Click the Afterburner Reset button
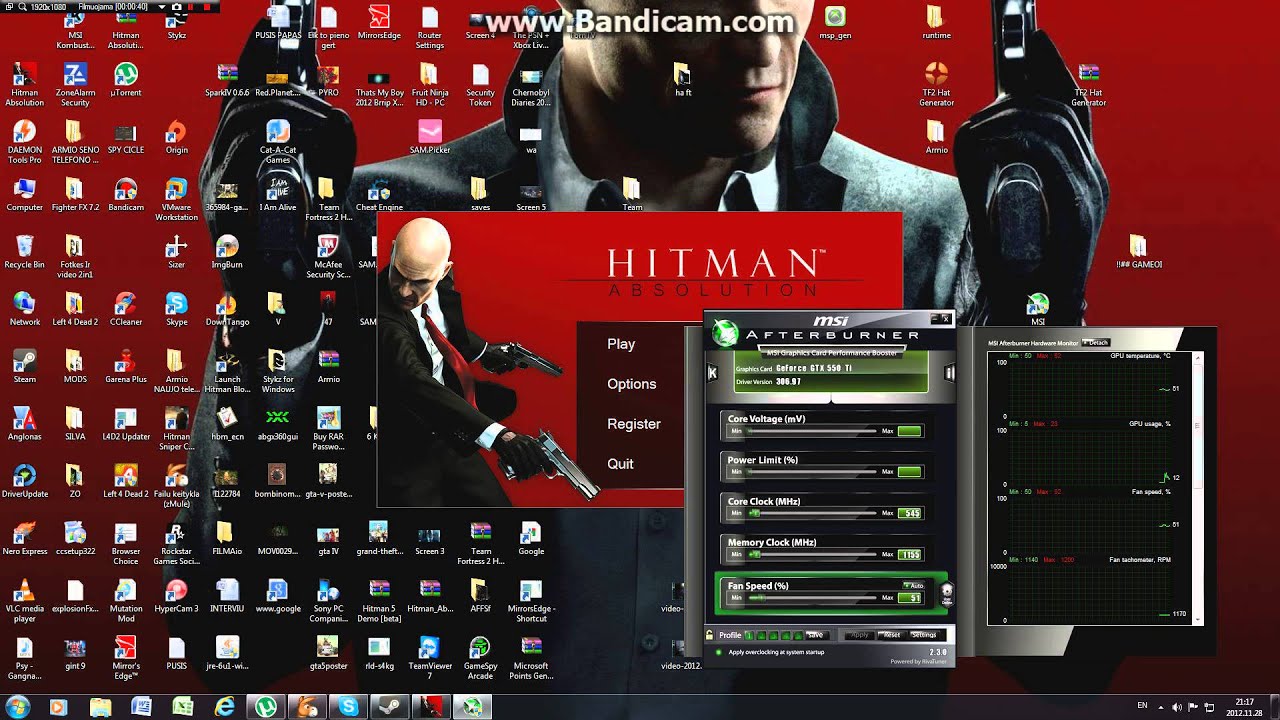Viewport: 1280px width, 720px height. [891, 635]
